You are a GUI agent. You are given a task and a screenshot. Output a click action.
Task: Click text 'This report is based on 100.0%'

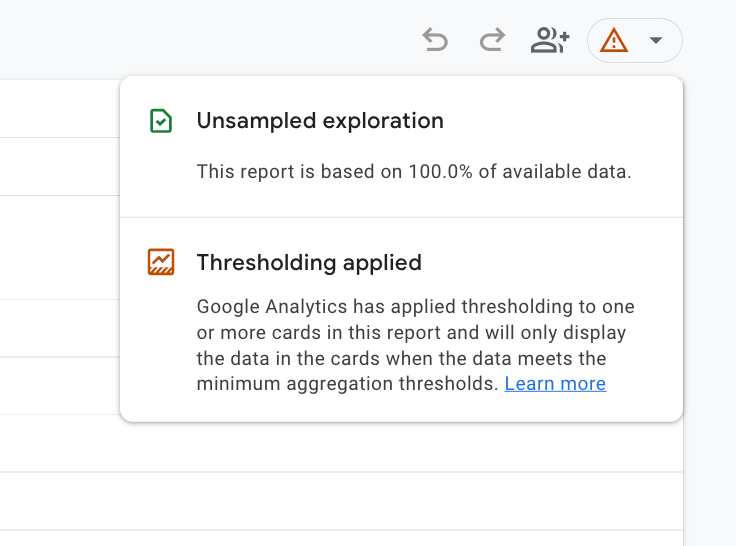[335, 172]
